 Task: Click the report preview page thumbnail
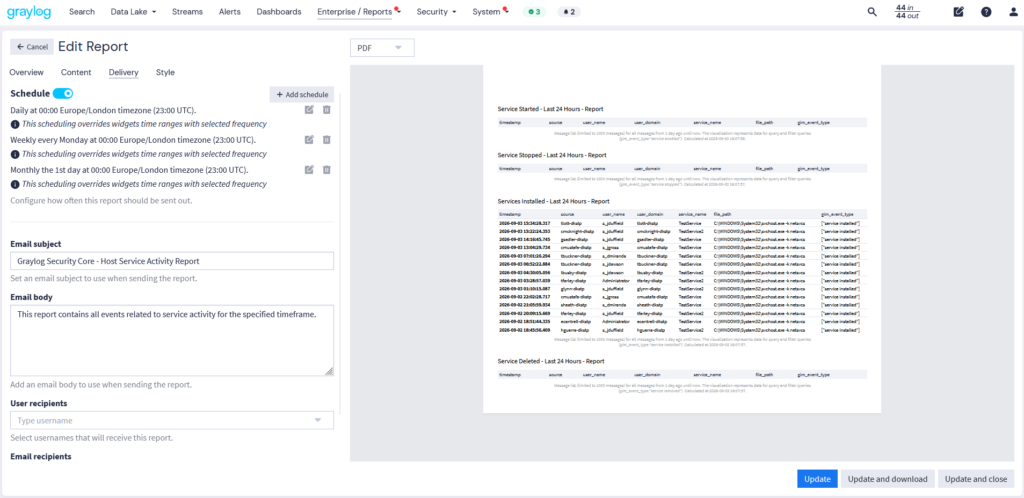pos(682,239)
